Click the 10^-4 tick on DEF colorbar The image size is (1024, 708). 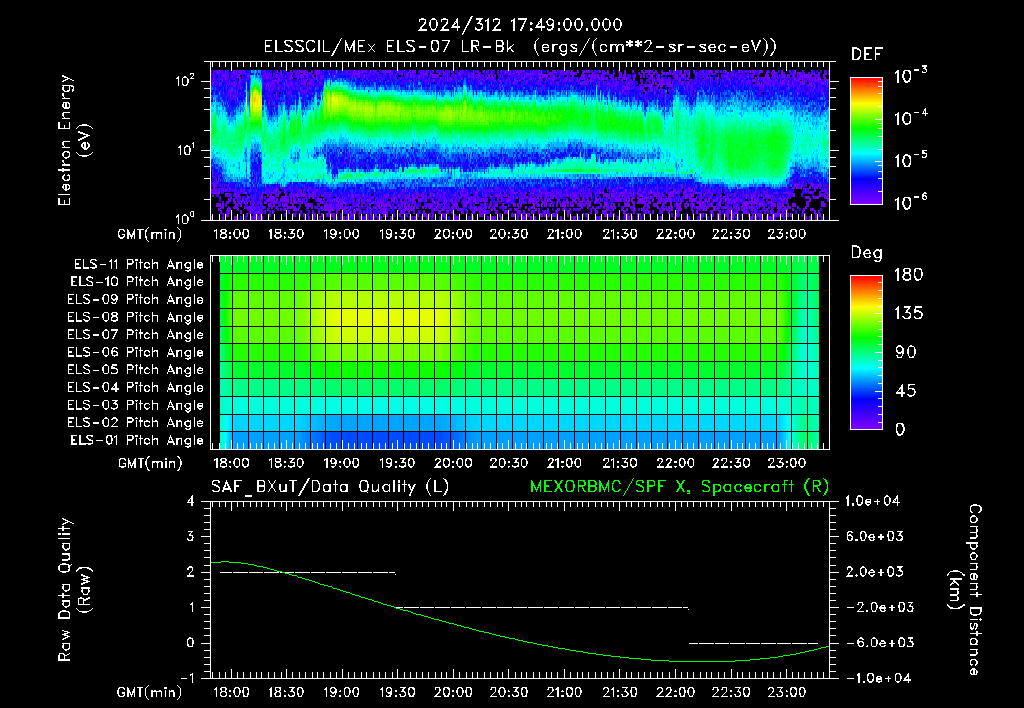911,118
